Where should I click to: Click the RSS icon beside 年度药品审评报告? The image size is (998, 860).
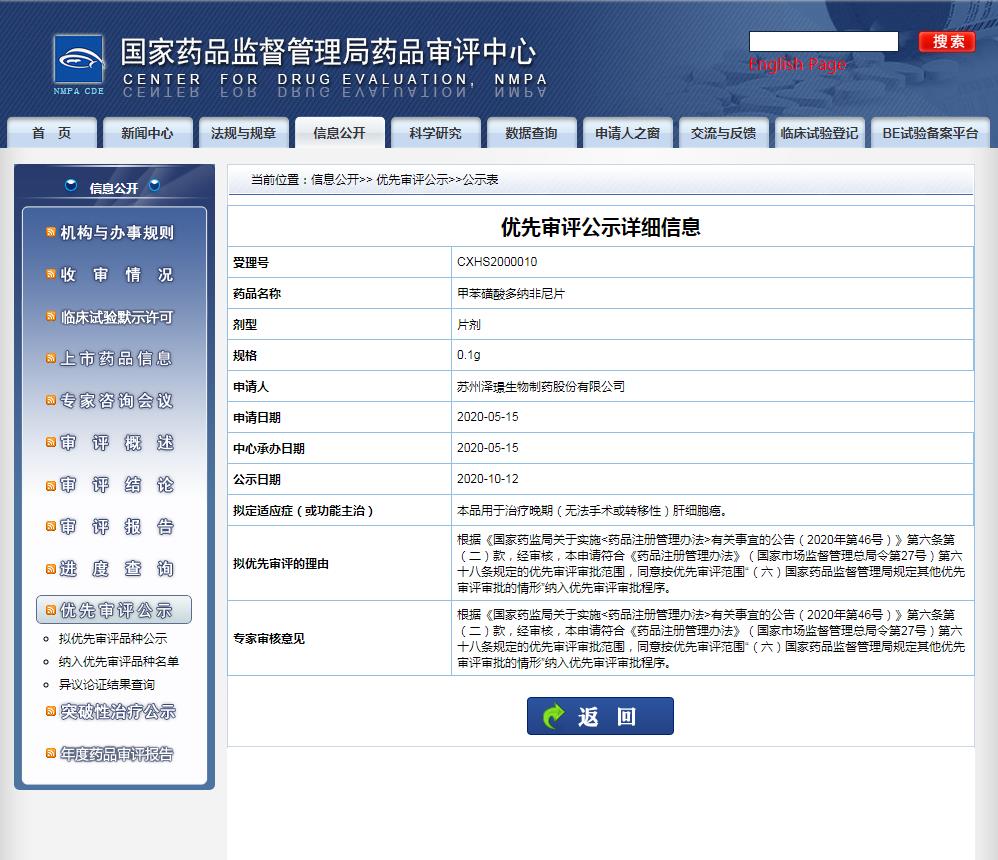[x=51, y=754]
